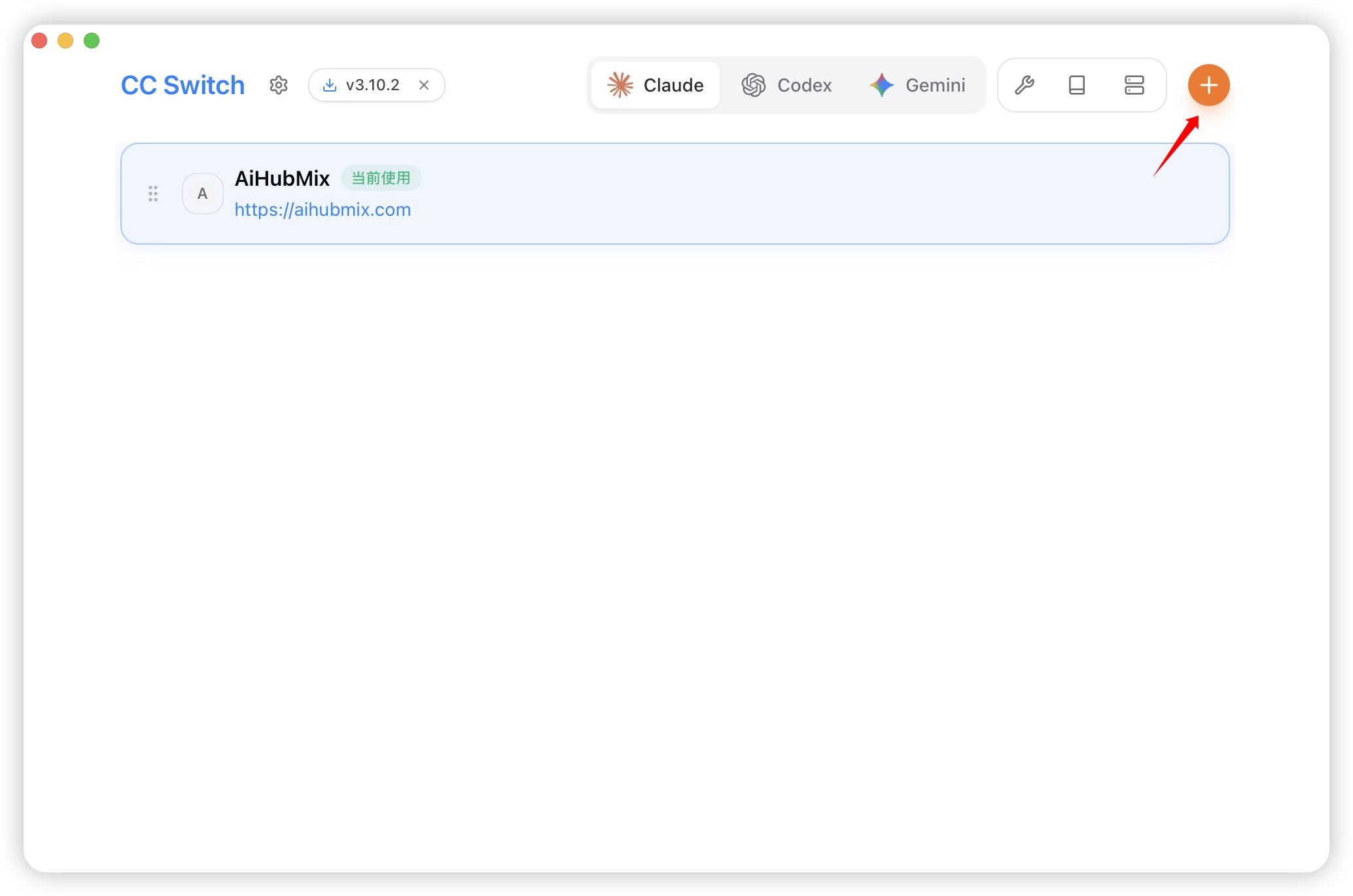Image resolution: width=1353 pixels, height=896 pixels.
Task: Click the v3.10.2 version label
Action: (372, 85)
